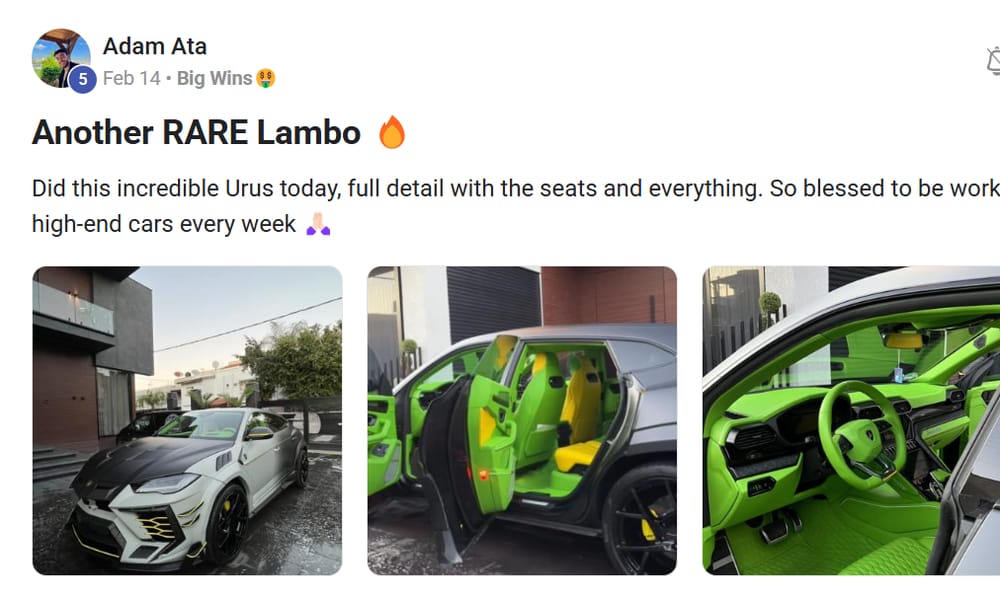Click the word 'RARE' in the title

pyautogui.click(x=205, y=132)
